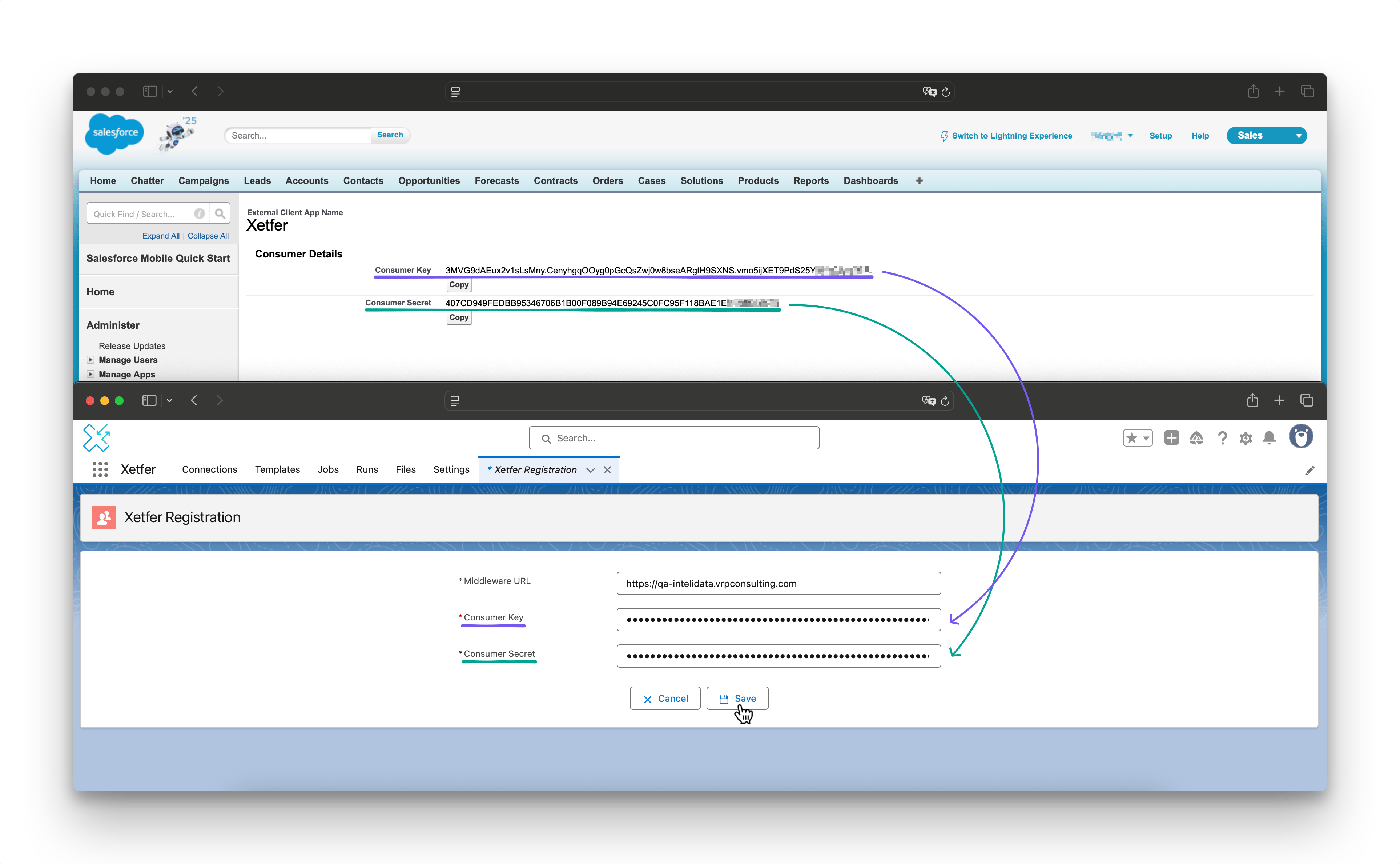
Task: Open the Templates tab
Action: 277,469
